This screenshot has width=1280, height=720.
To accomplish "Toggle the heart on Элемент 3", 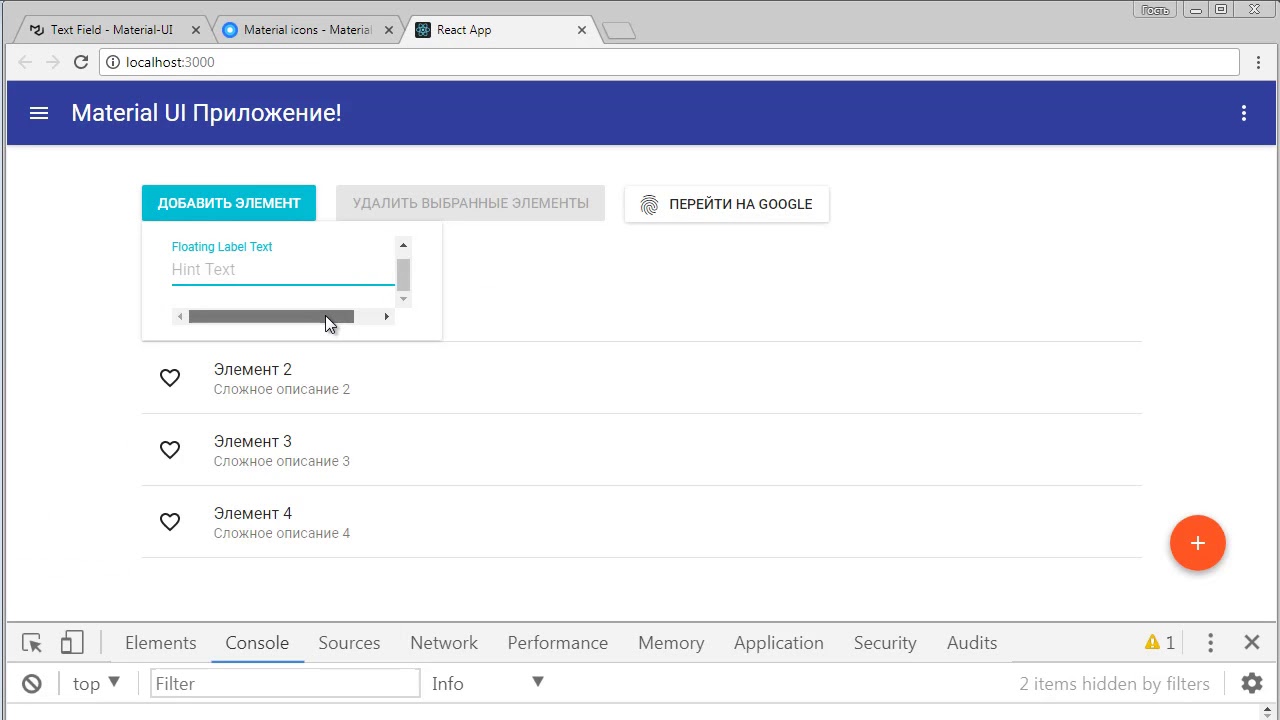I will click(x=170, y=450).
